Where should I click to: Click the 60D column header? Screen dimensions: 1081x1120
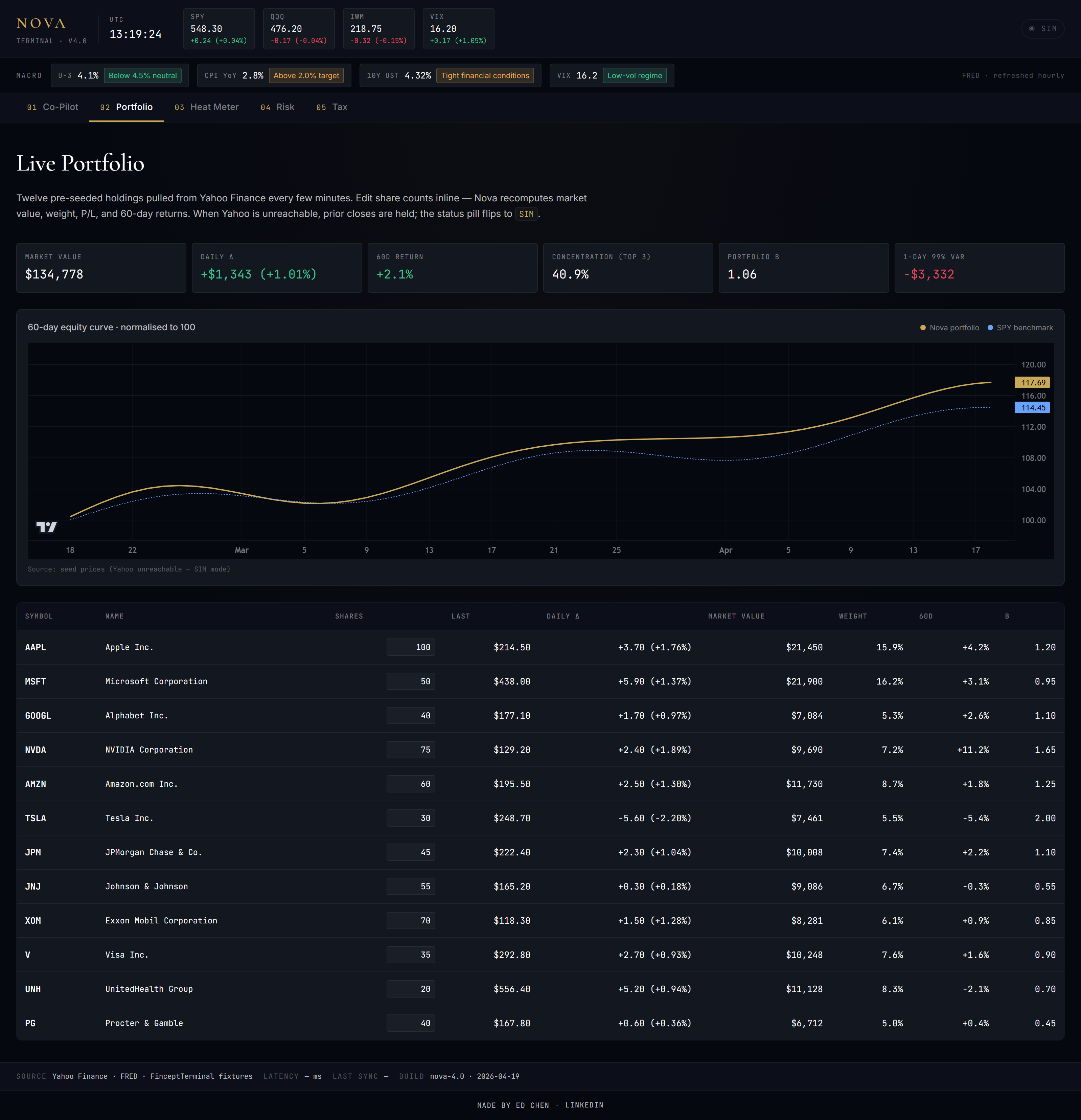click(x=926, y=616)
